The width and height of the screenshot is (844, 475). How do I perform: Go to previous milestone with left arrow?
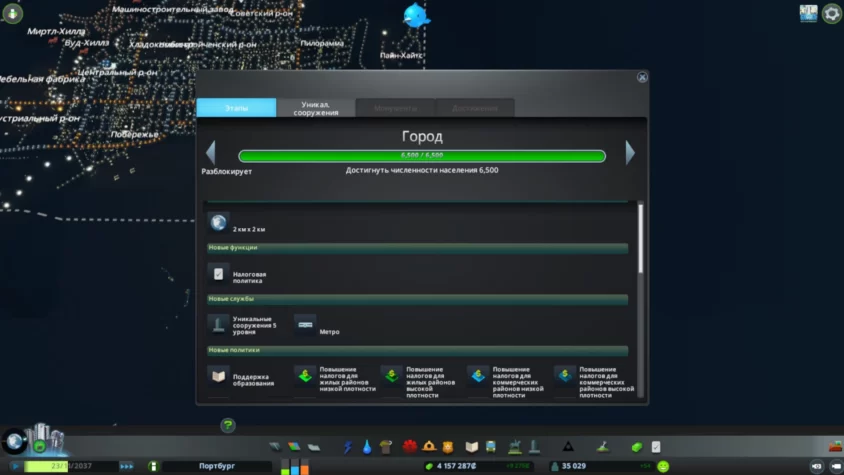(x=211, y=153)
